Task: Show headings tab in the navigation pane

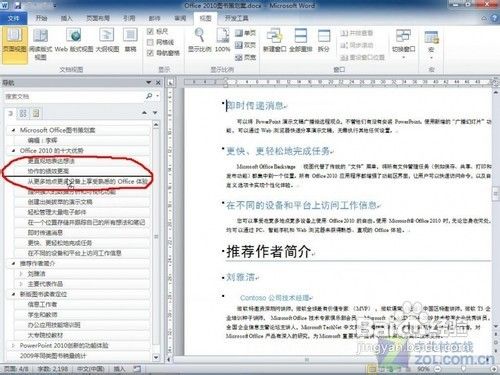Action: pyautogui.click(x=11, y=113)
